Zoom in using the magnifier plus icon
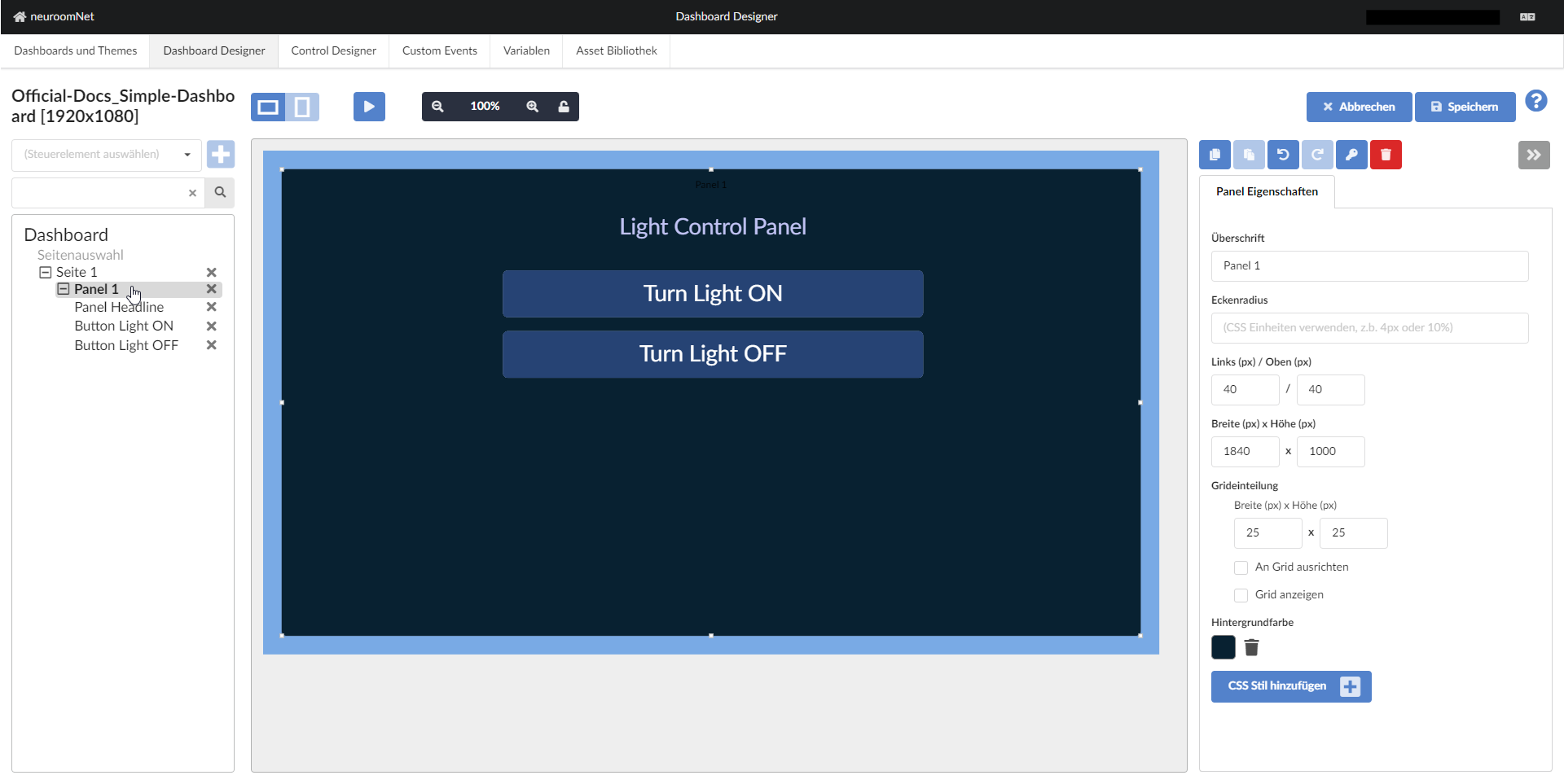This screenshot has width=1564, height=784. coord(532,106)
